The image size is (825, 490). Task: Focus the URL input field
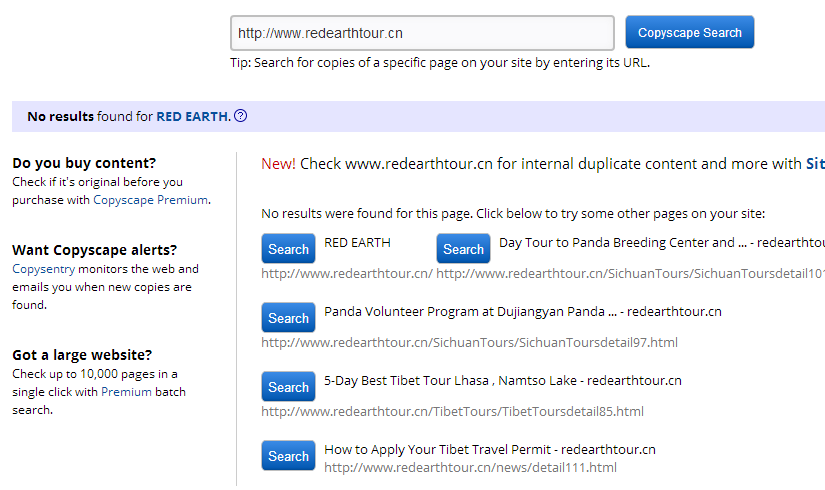click(422, 33)
